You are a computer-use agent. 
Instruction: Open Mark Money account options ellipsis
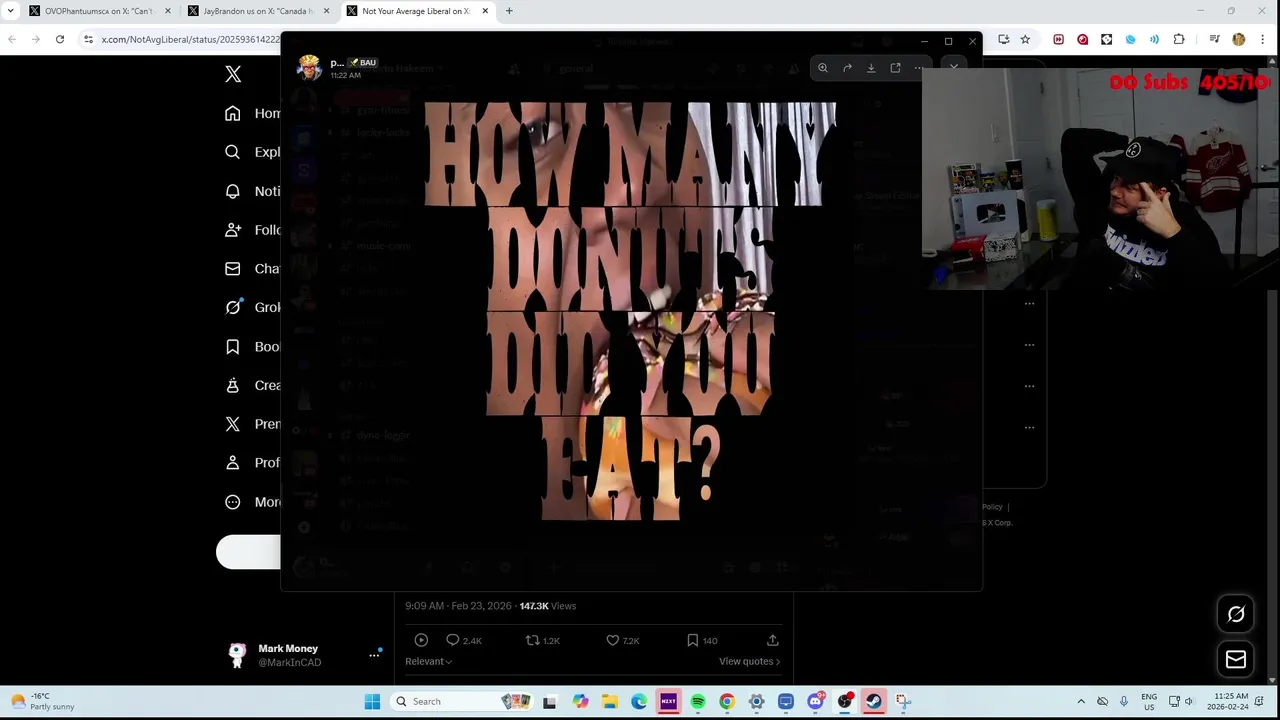click(x=375, y=655)
